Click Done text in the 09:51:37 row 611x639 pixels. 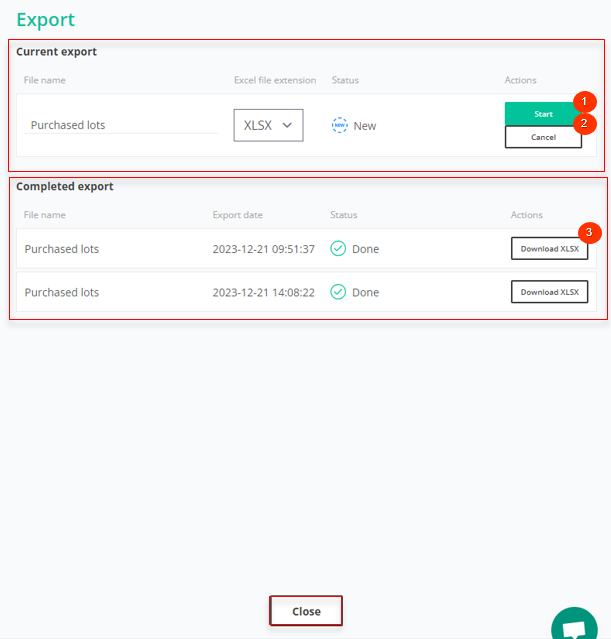366,249
